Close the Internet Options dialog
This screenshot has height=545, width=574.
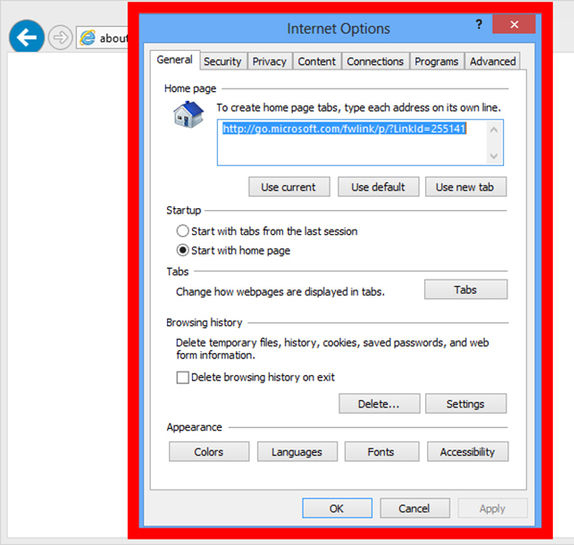[x=514, y=24]
